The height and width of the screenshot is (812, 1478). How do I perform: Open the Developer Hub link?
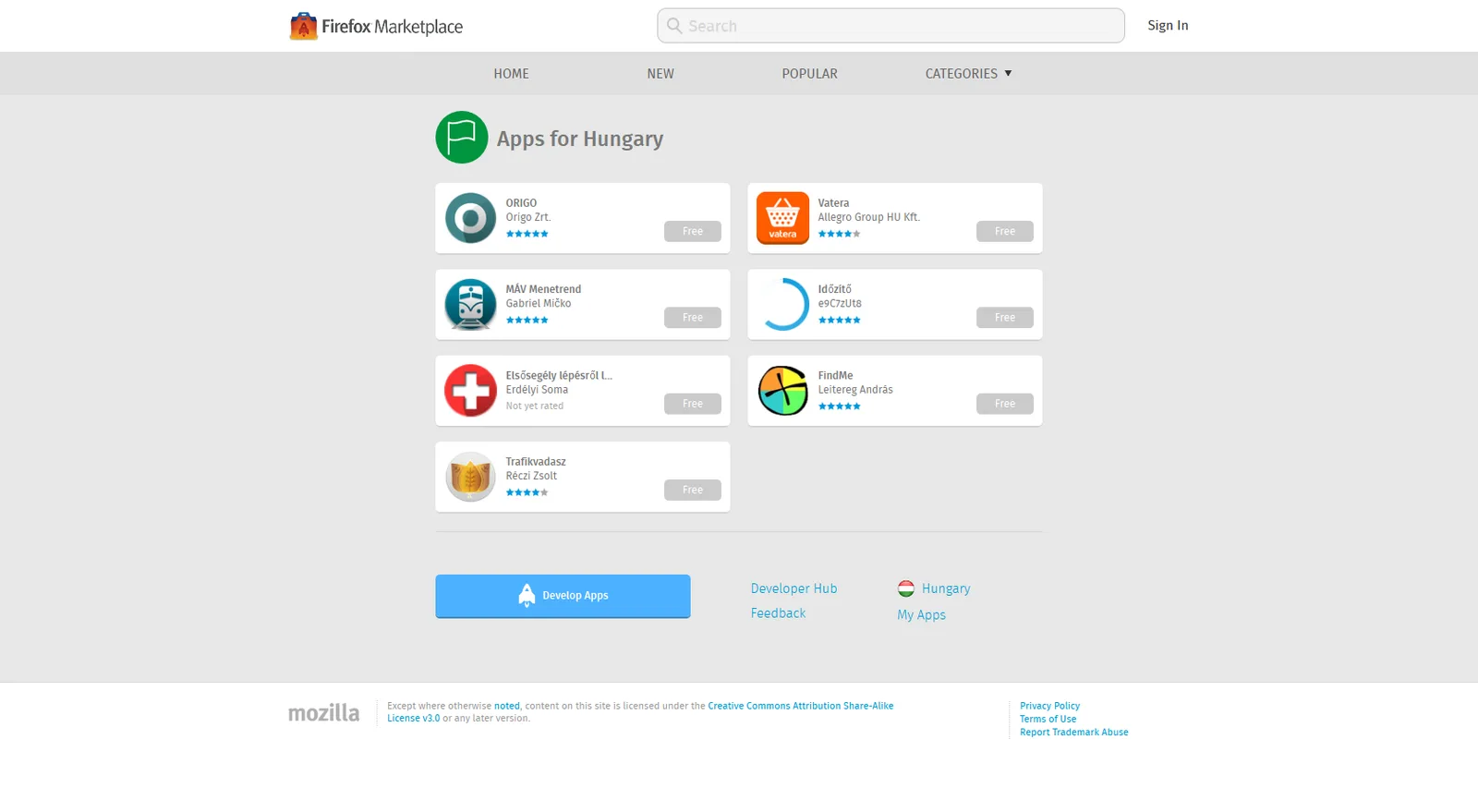click(794, 588)
